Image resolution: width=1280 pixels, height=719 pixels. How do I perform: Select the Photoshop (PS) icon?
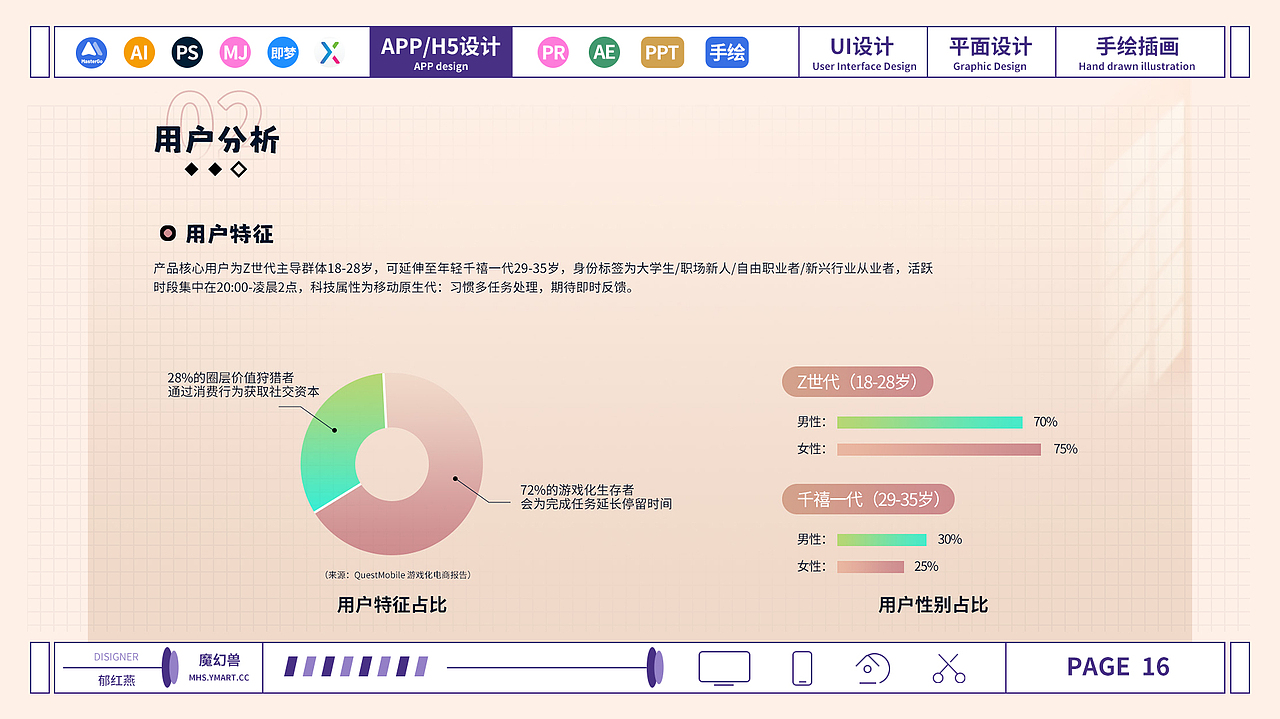pyautogui.click(x=187, y=52)
